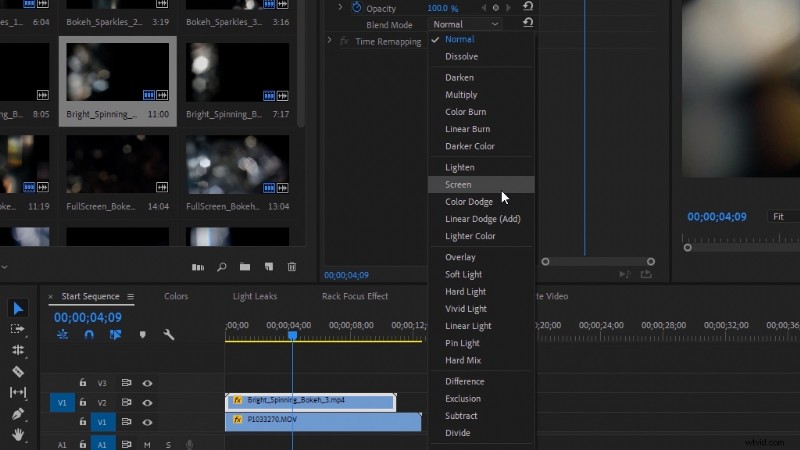The image size is (800, 450).
Task: Reset Blend Mode parameter
Action: coord(528,23)
